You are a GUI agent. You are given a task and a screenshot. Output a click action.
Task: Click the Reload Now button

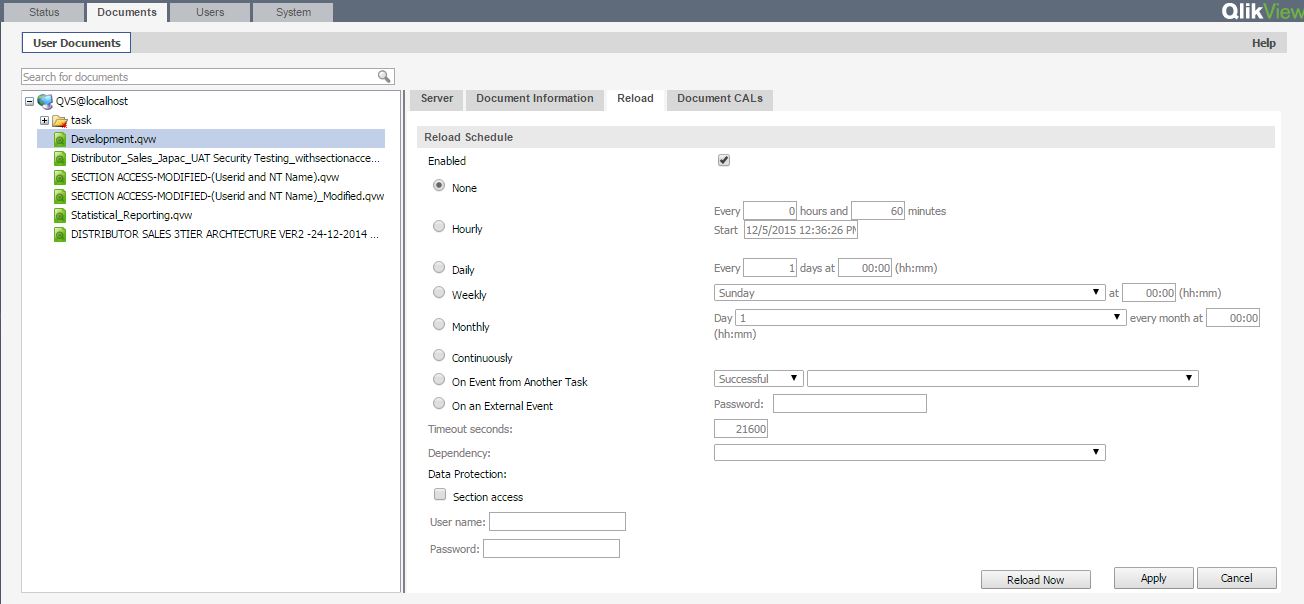(x=1035, y=580)
